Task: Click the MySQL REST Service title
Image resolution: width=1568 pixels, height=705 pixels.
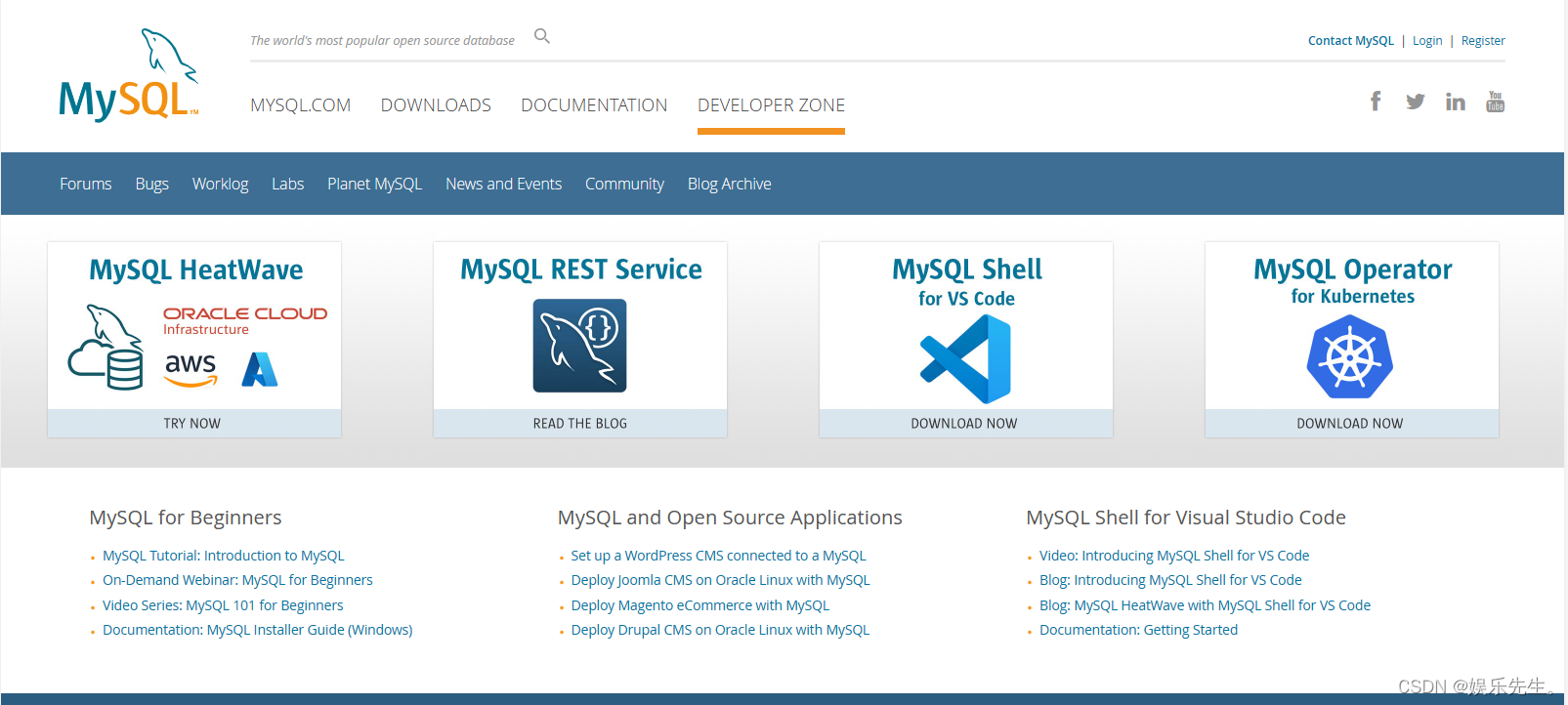Action: (x=581, y=270)
